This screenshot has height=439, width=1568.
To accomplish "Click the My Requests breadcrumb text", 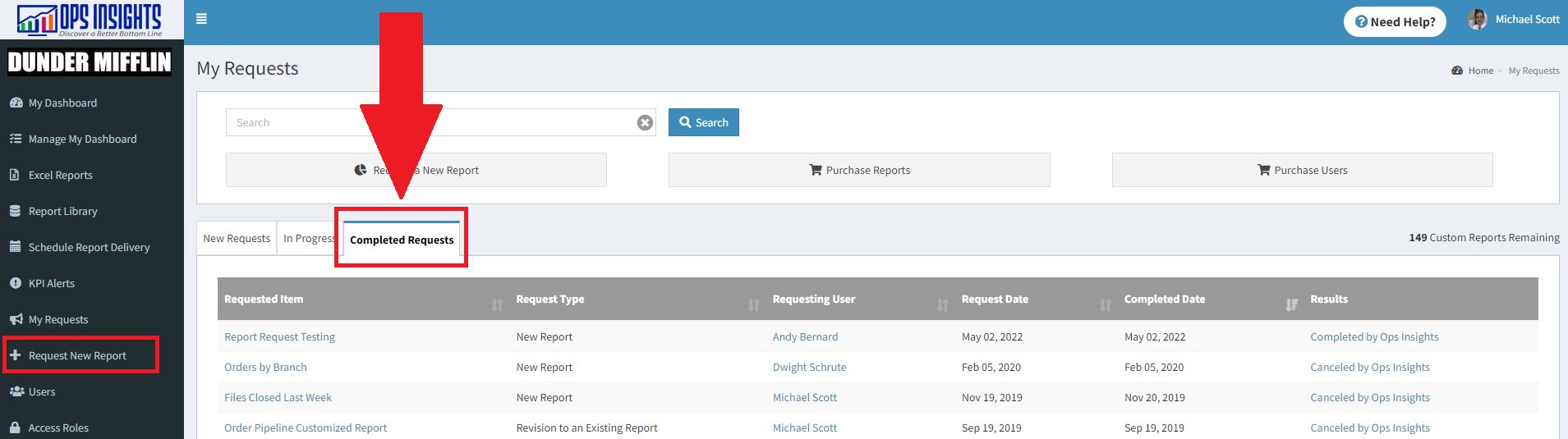I will click(x=1534, y=71).
